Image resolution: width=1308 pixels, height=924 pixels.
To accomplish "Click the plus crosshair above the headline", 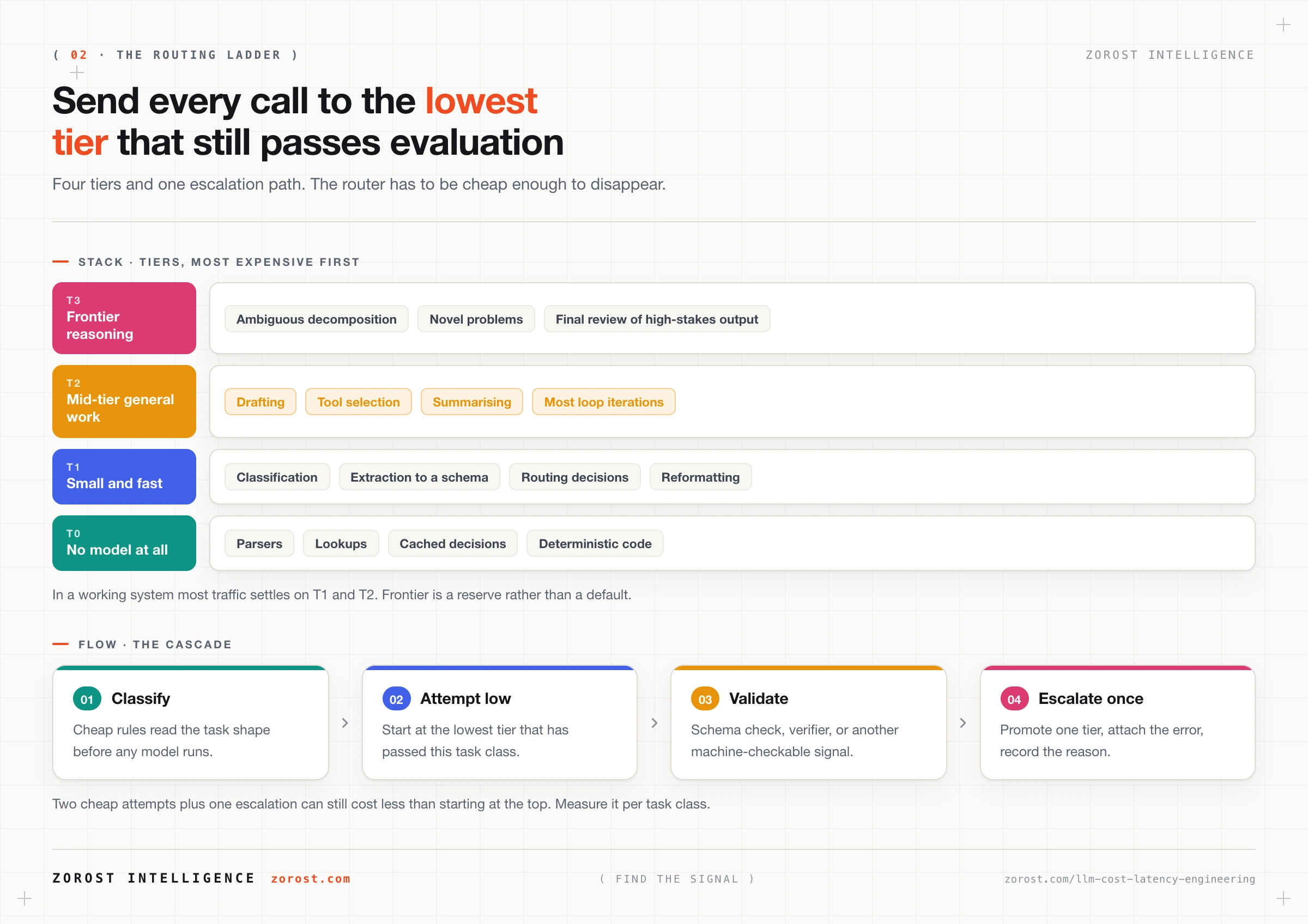I will pyautogui.click(x=76, y=72).
